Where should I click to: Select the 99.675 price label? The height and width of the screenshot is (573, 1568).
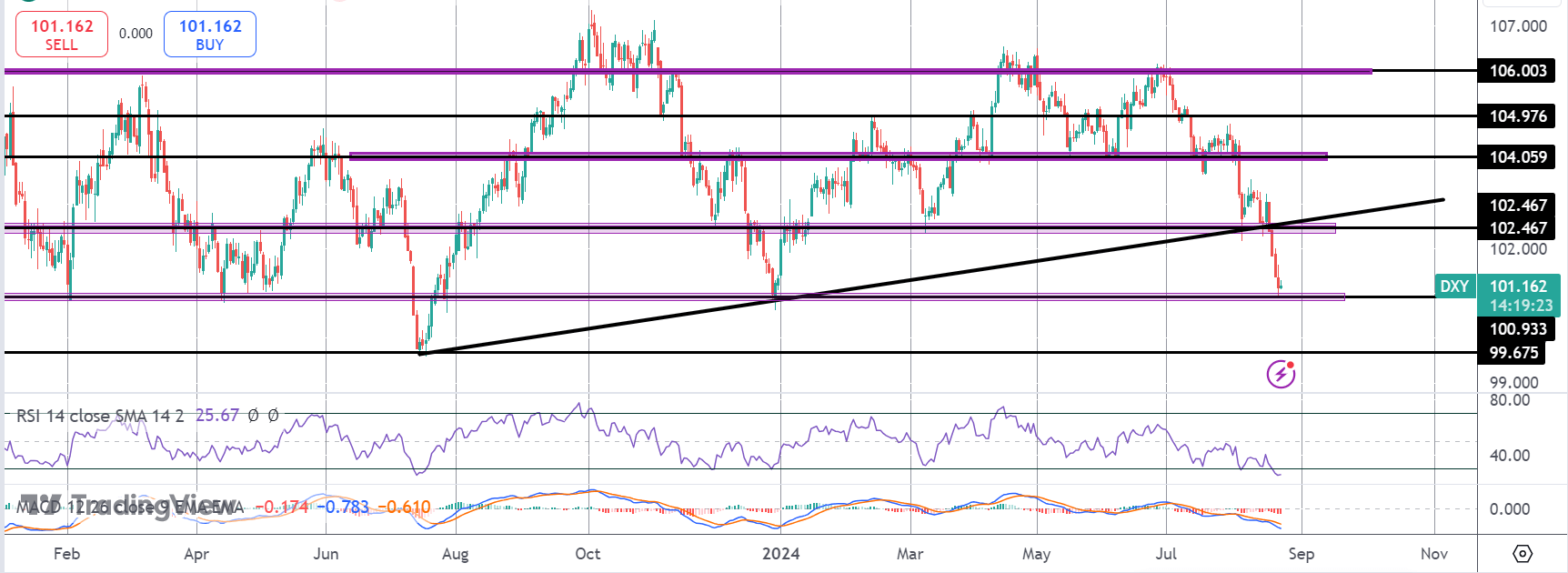tap(1513, 353)
